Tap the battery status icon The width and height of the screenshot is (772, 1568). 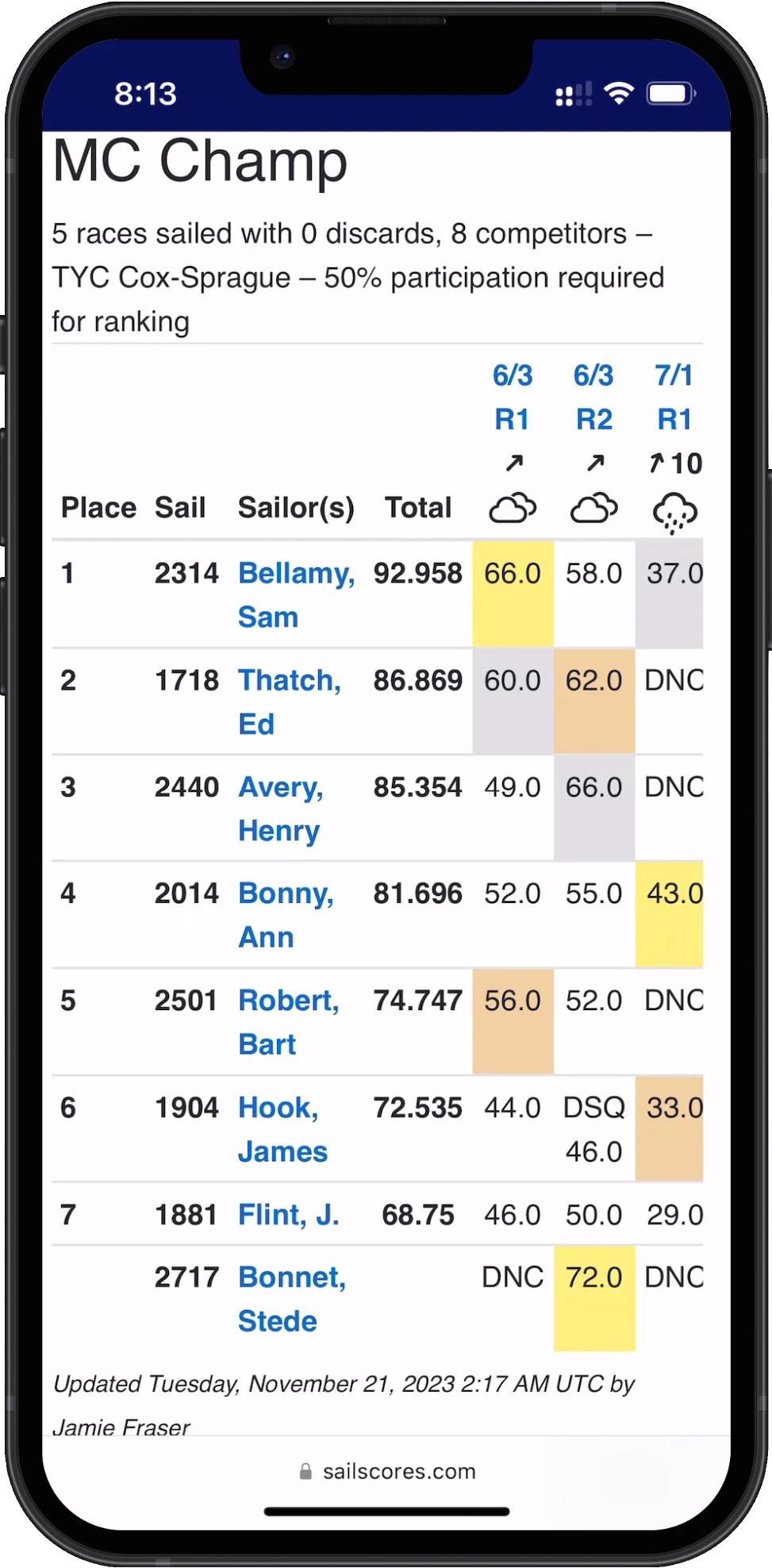[x=670, y=94]
